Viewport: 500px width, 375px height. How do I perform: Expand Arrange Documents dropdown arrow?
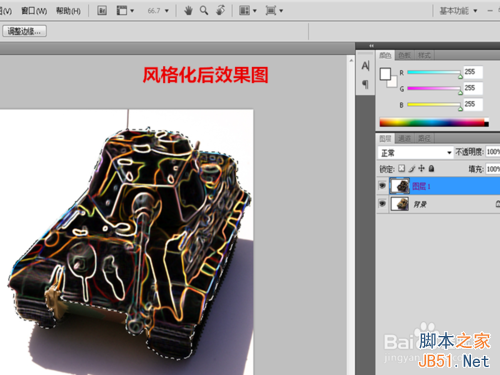tap(255, 11)
